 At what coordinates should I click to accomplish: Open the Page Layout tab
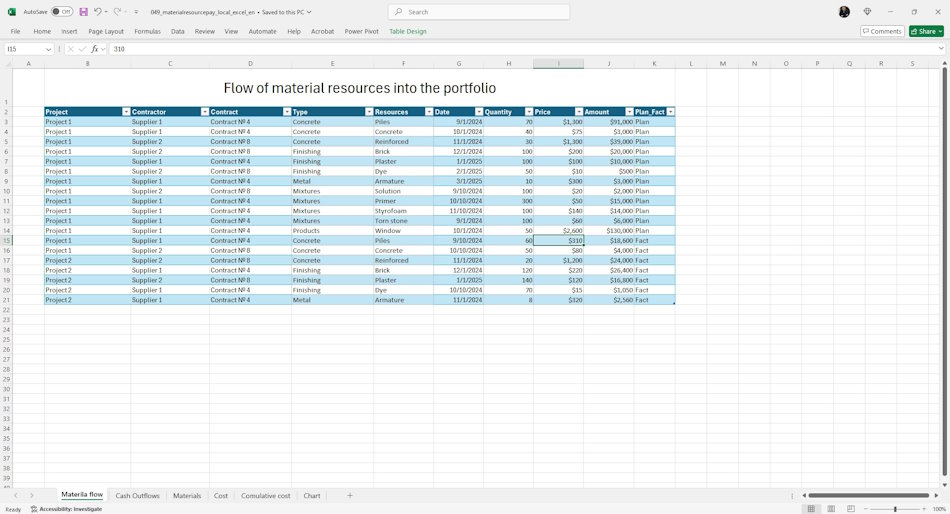[106, 31]
